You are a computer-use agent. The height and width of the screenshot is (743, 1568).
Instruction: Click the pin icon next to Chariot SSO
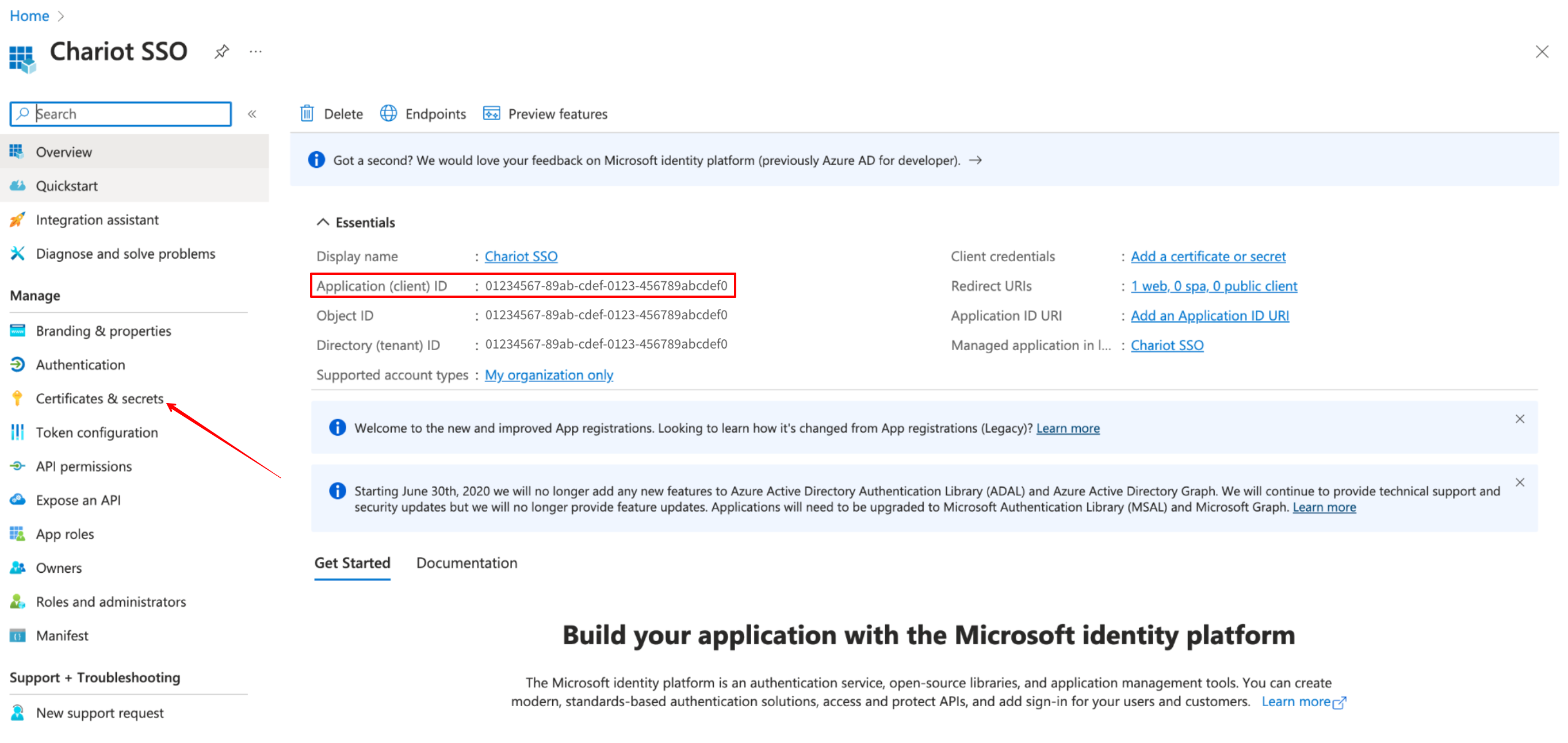tap(221, 52)
